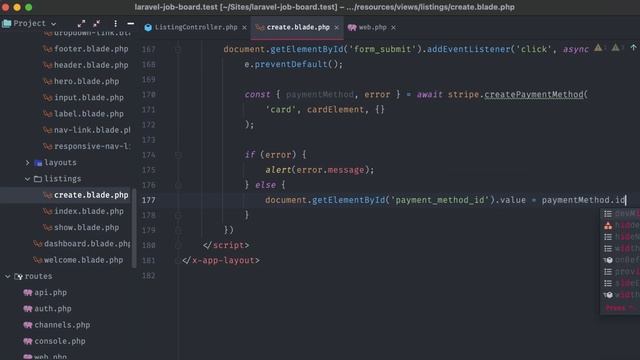This screenshot has height=360, width=640.
Task: Open channels.php in routes folder
Action: coord(62,325)
